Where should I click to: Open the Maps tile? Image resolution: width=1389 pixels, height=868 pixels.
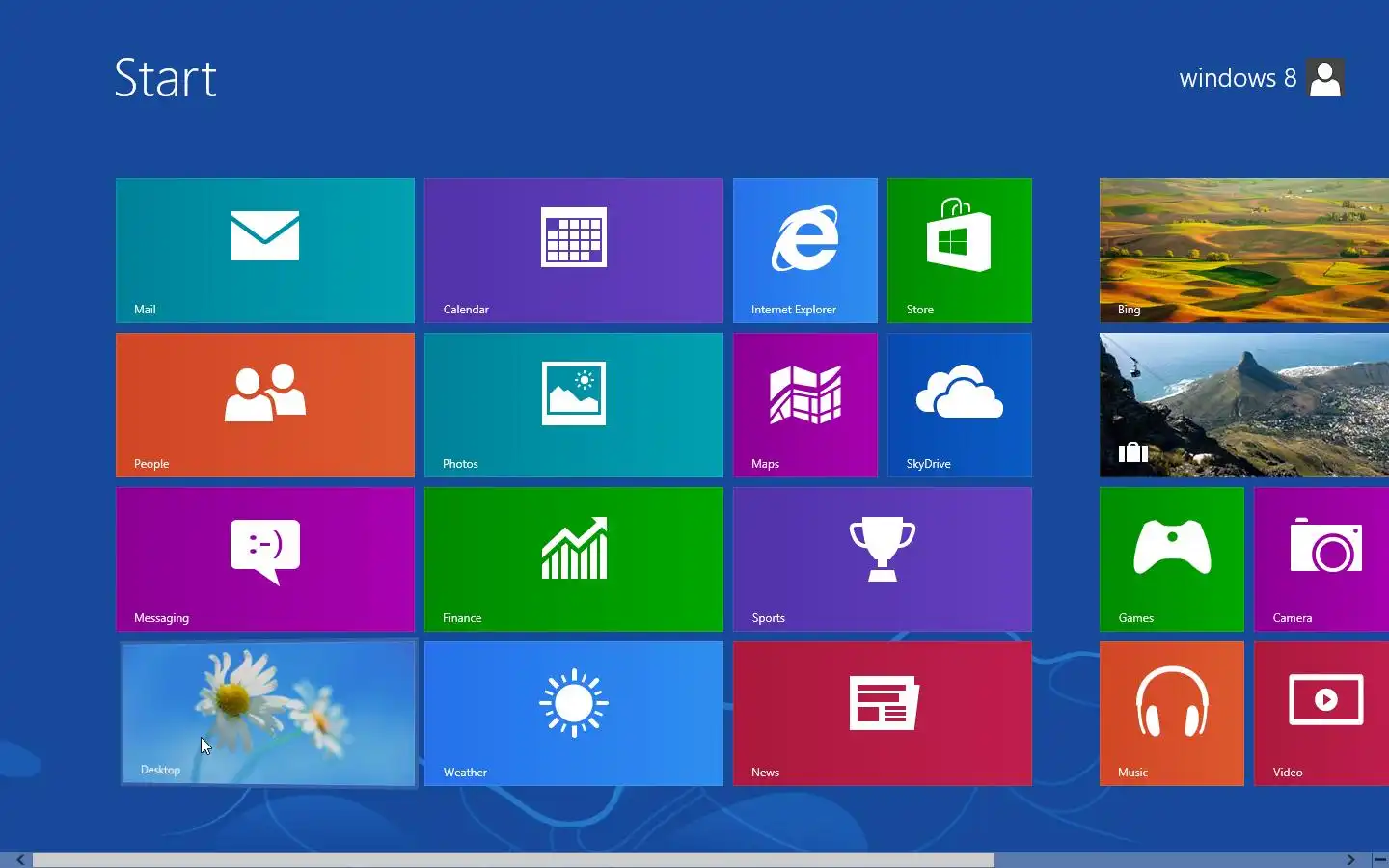805,405
